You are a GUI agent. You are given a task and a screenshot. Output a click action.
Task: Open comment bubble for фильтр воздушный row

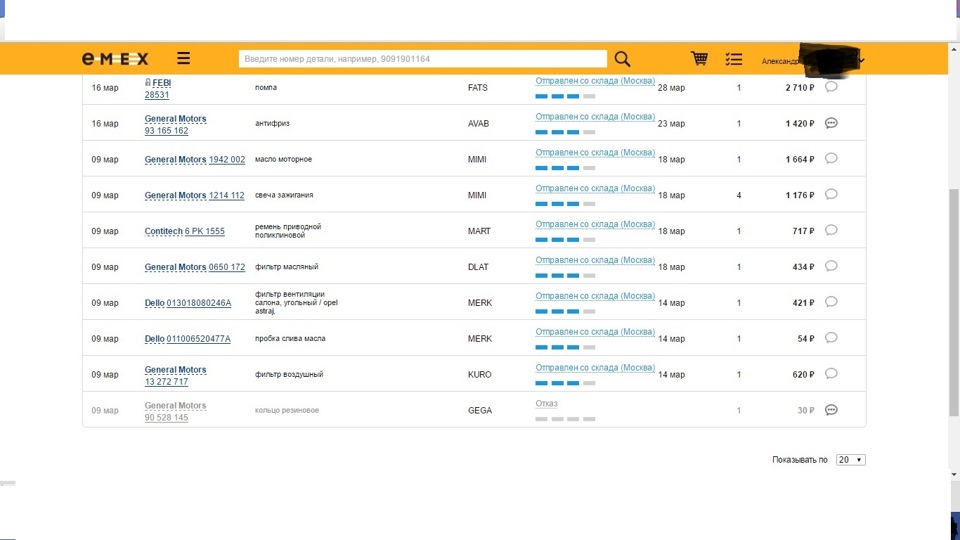tap(831, 373)
